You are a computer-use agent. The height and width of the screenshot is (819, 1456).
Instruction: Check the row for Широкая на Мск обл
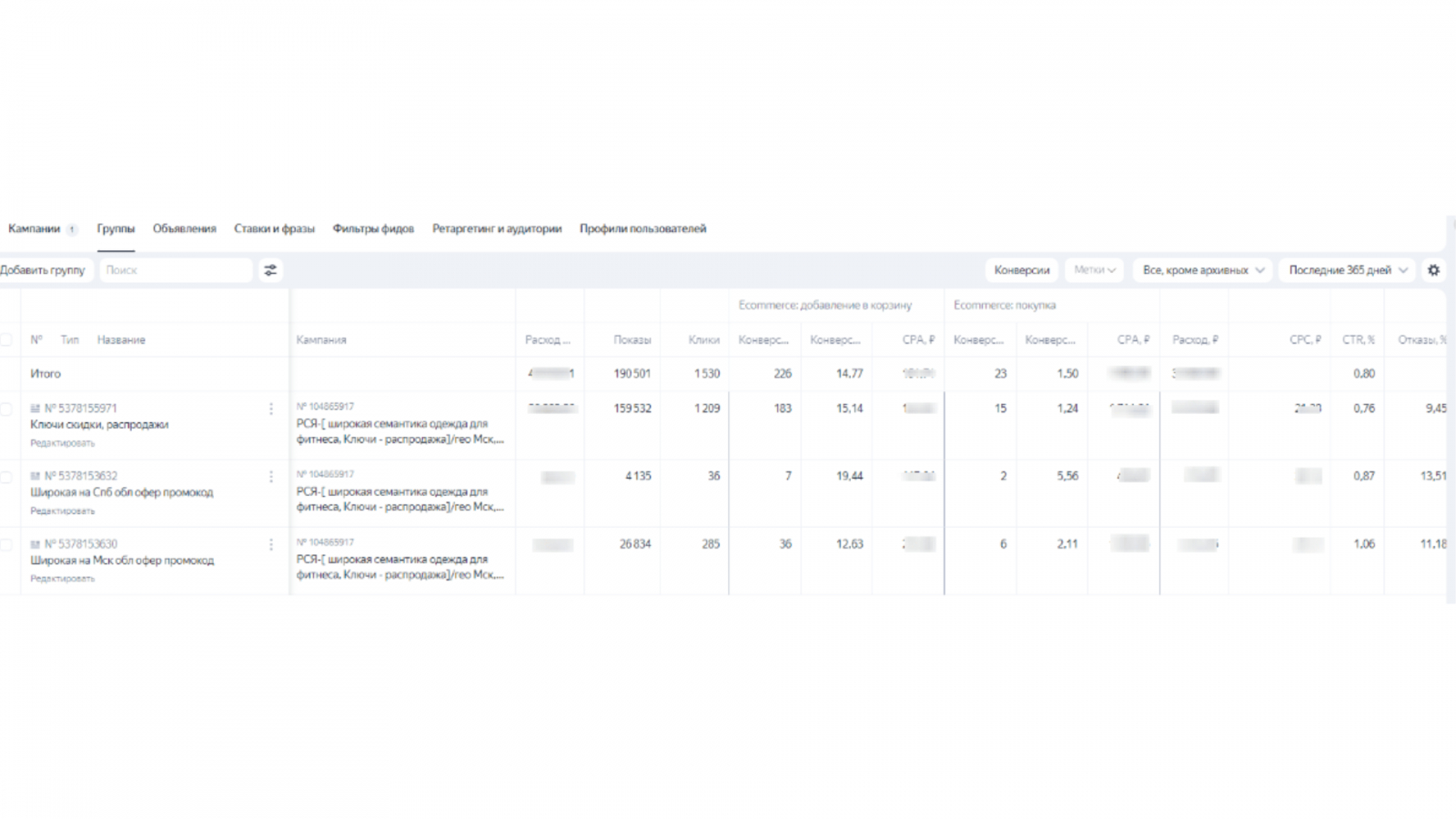pos(5,544)
